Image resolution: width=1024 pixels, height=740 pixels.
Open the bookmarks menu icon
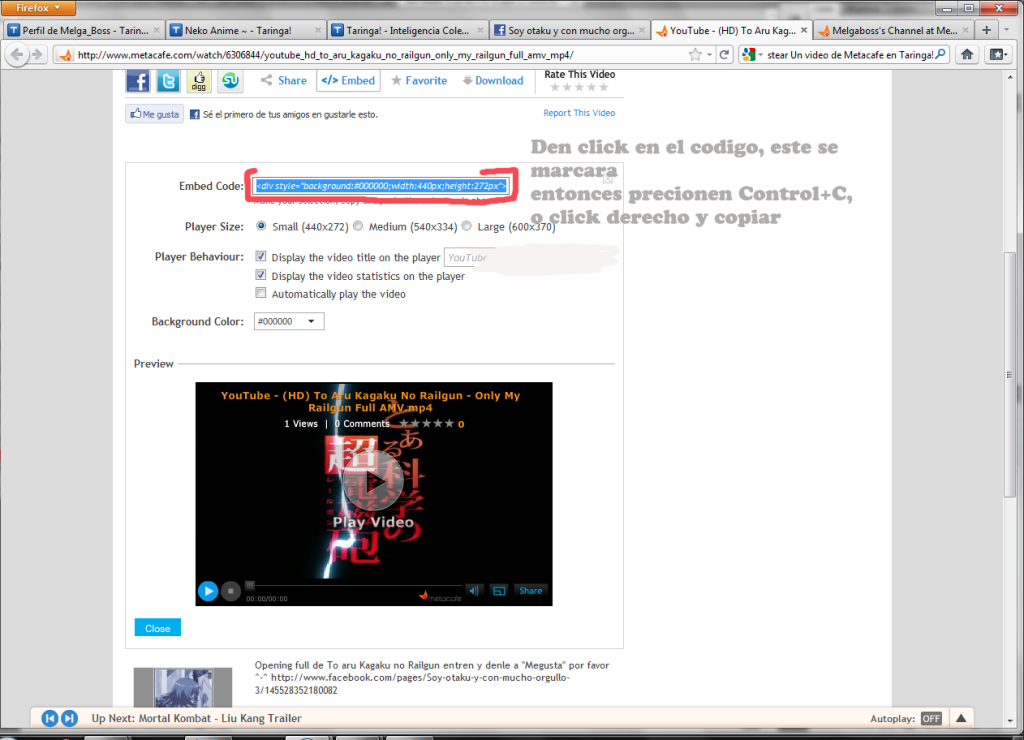pos(997,55)
